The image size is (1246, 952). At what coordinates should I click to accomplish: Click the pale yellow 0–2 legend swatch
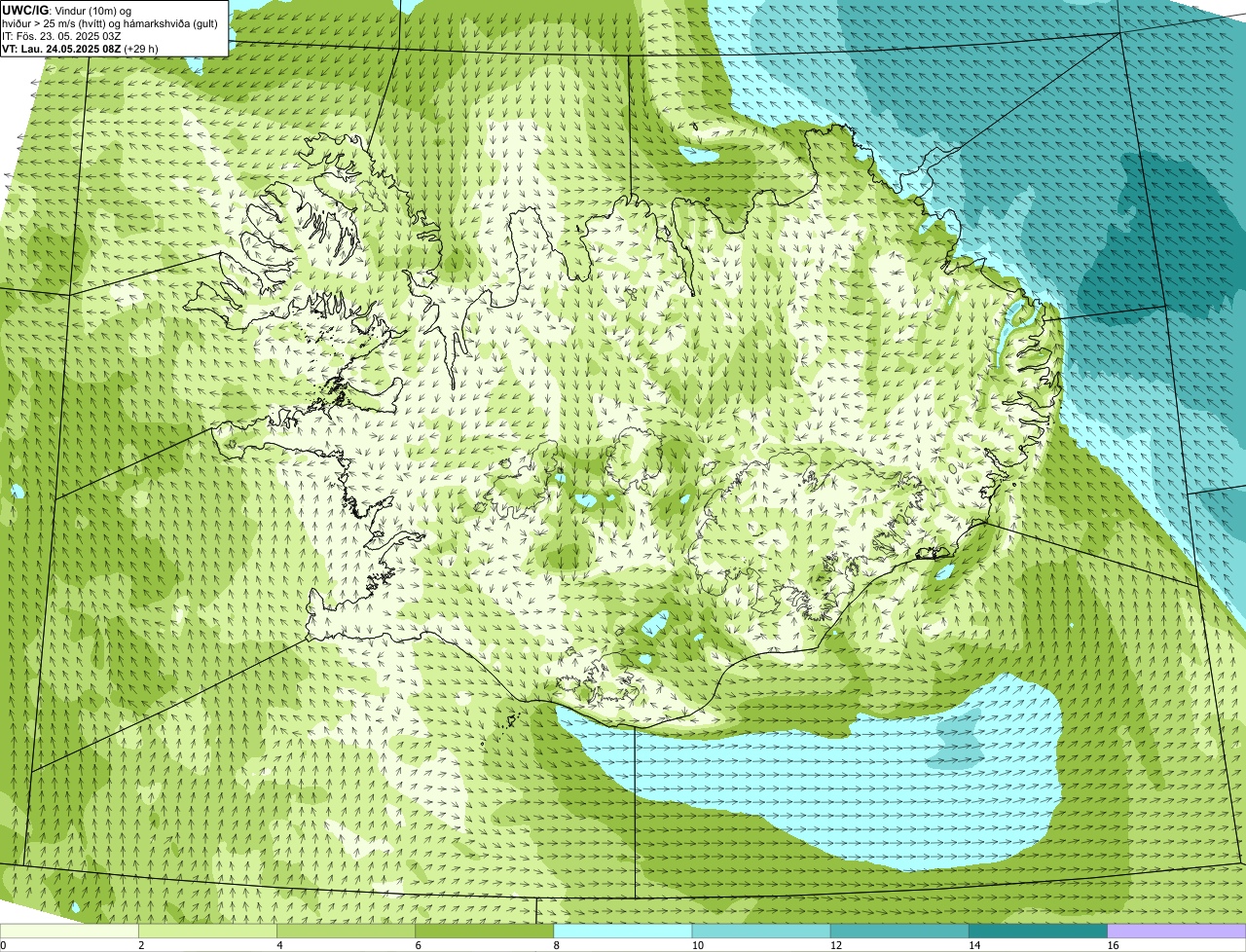[x=69, y=931]
